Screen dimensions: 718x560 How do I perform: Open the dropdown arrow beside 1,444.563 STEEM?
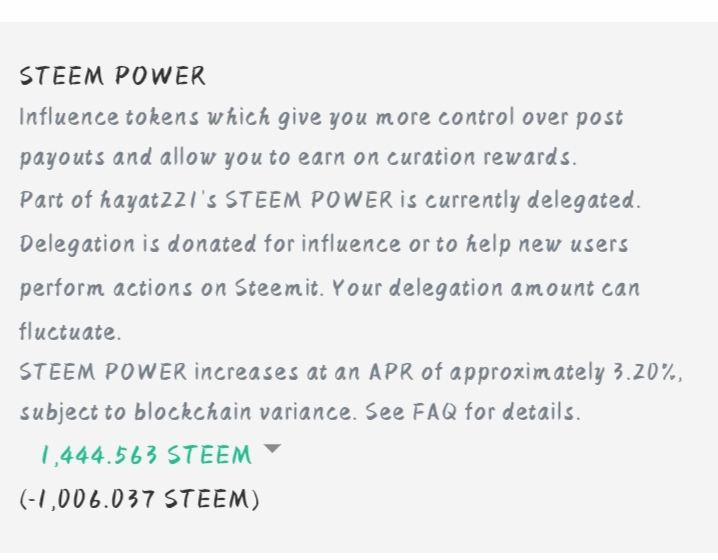270,451
